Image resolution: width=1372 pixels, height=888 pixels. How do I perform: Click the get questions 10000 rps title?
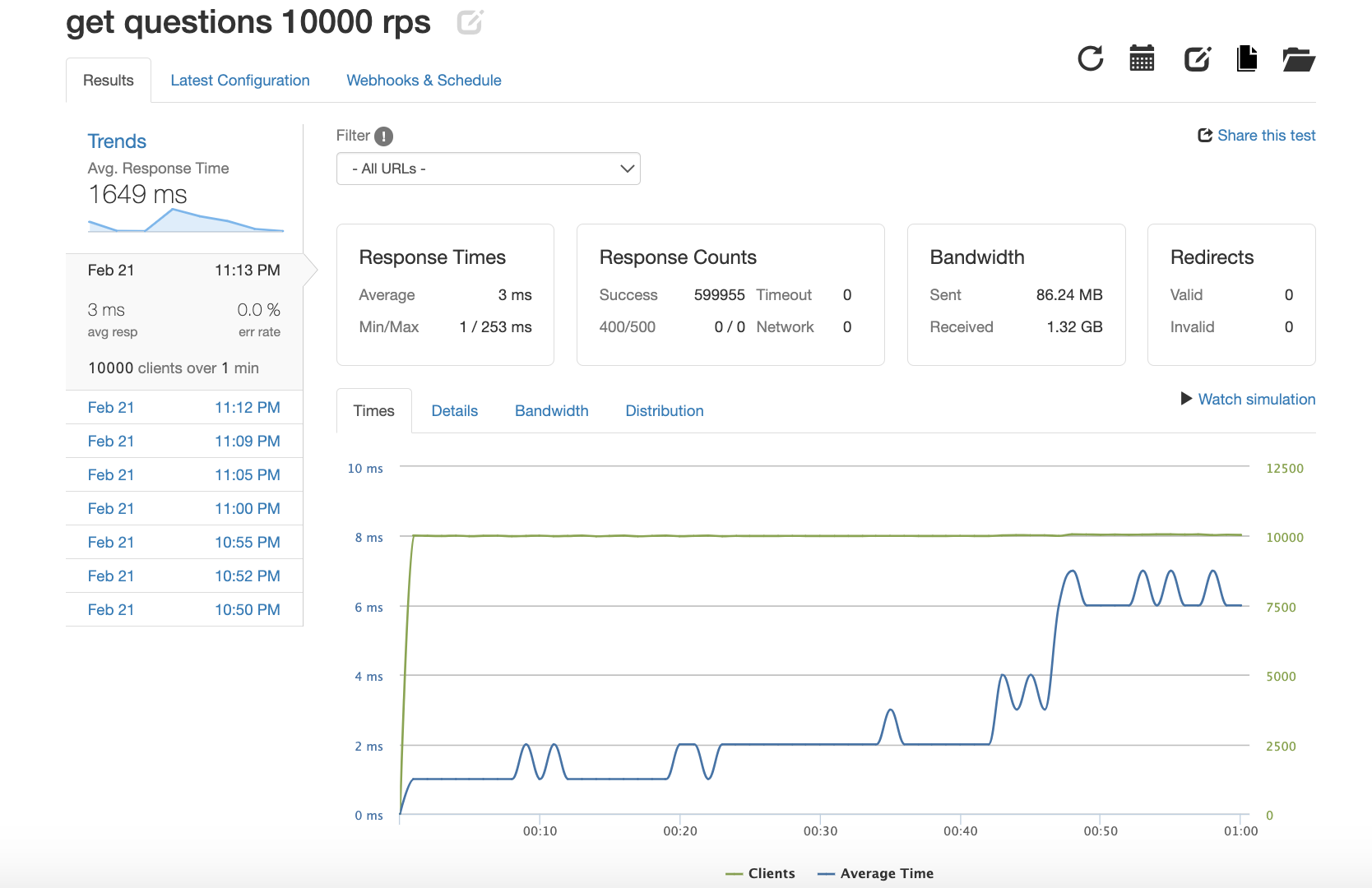(x=248, y=22)
